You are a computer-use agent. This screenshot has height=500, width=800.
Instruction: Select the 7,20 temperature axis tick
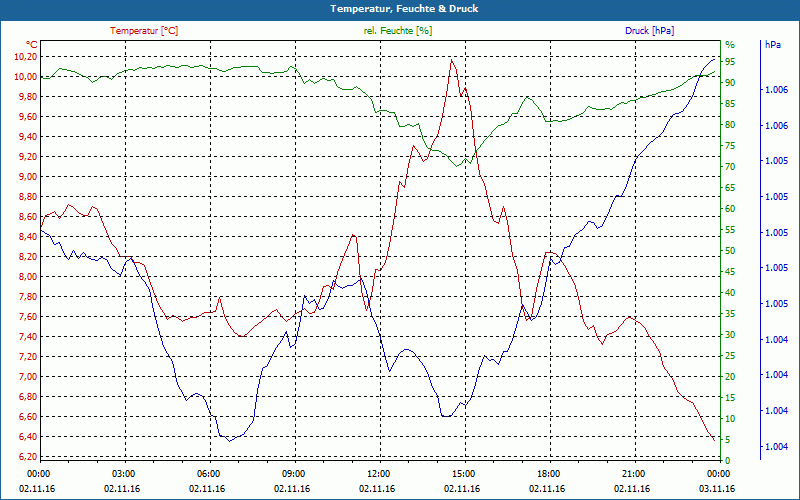pos(28,357)
